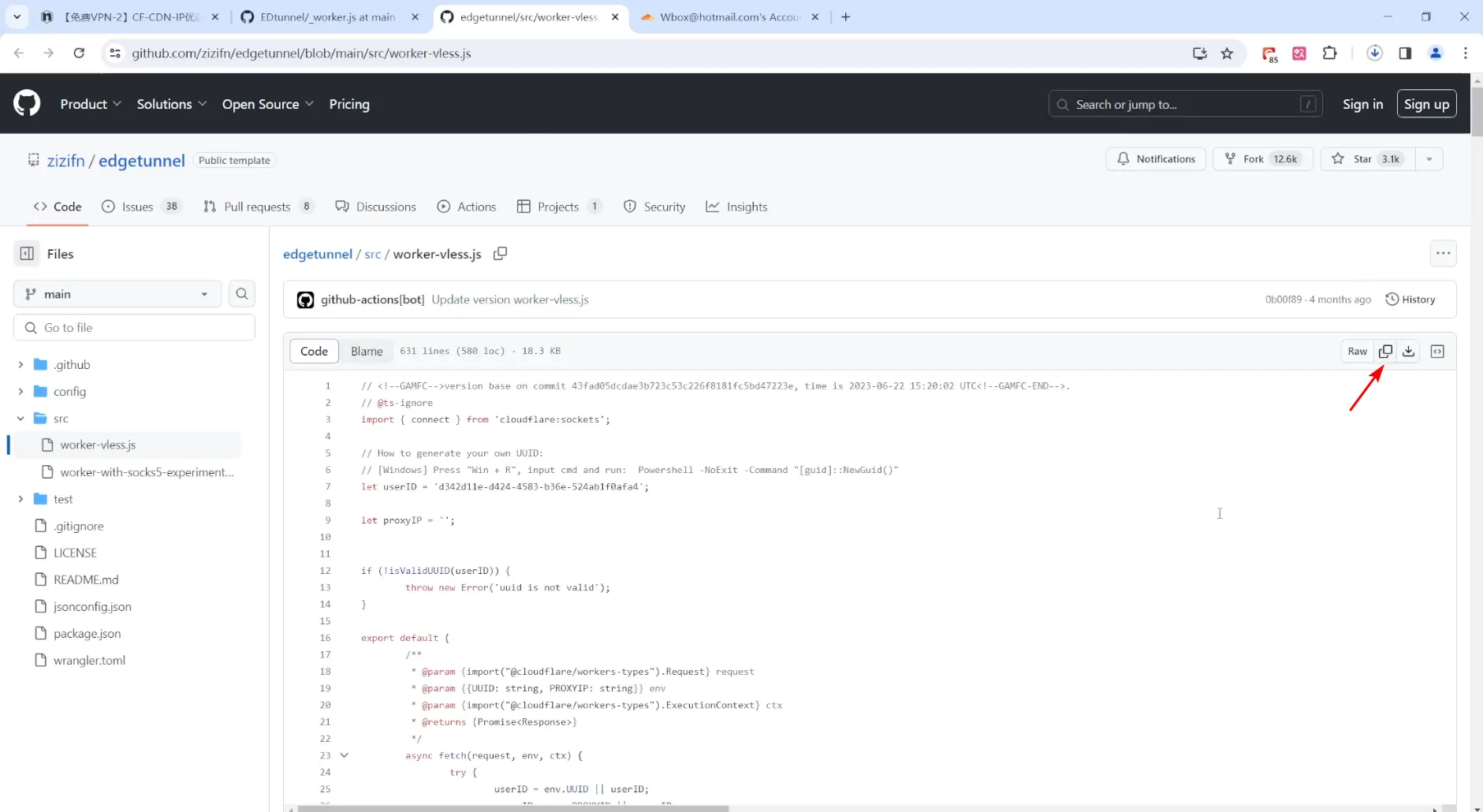This screenshot has height=812, width=1483.
Task: Toggle the browser side panel
Action: [1405, 54]
